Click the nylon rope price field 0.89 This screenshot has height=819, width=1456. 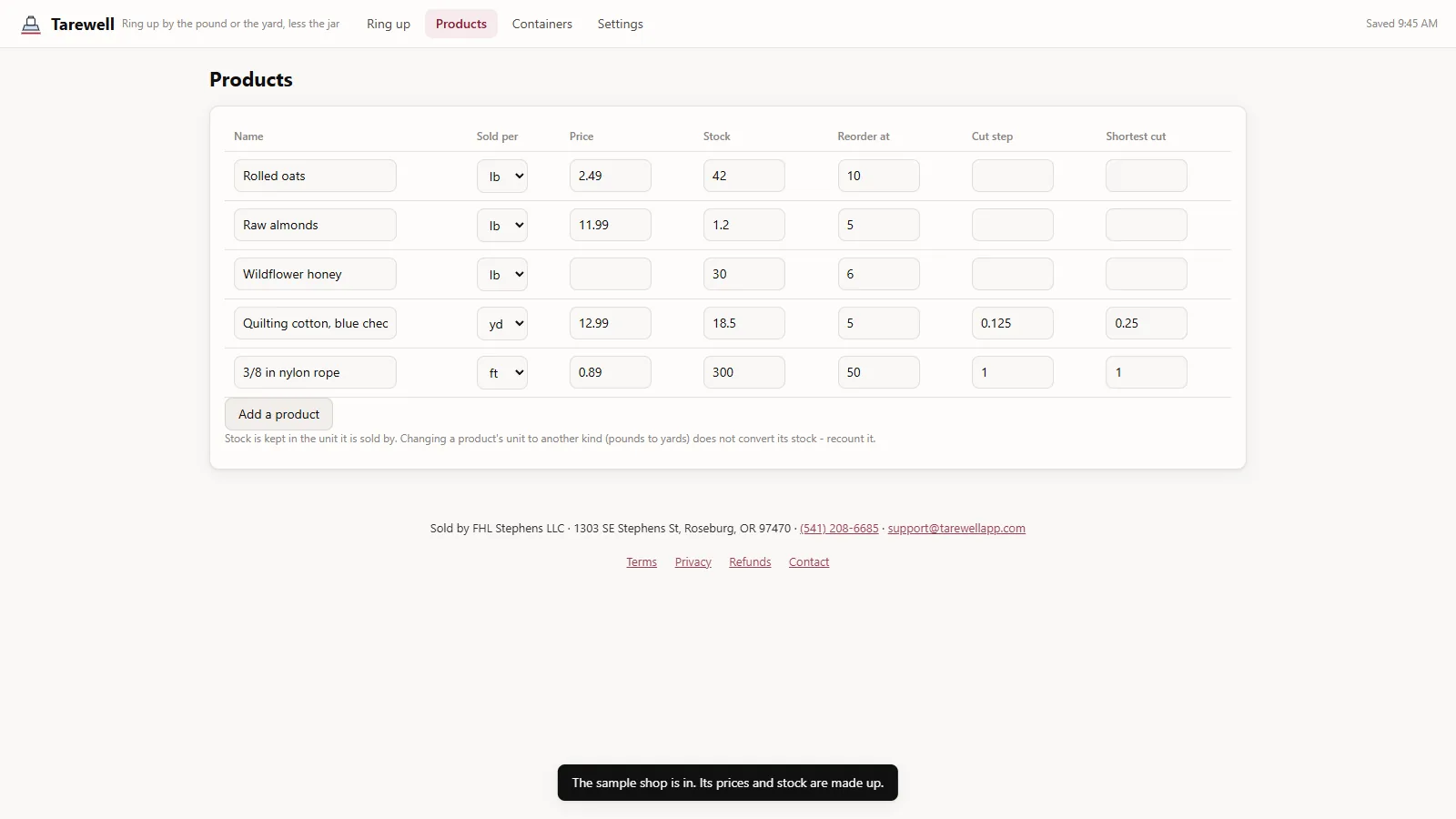[611, 372]
